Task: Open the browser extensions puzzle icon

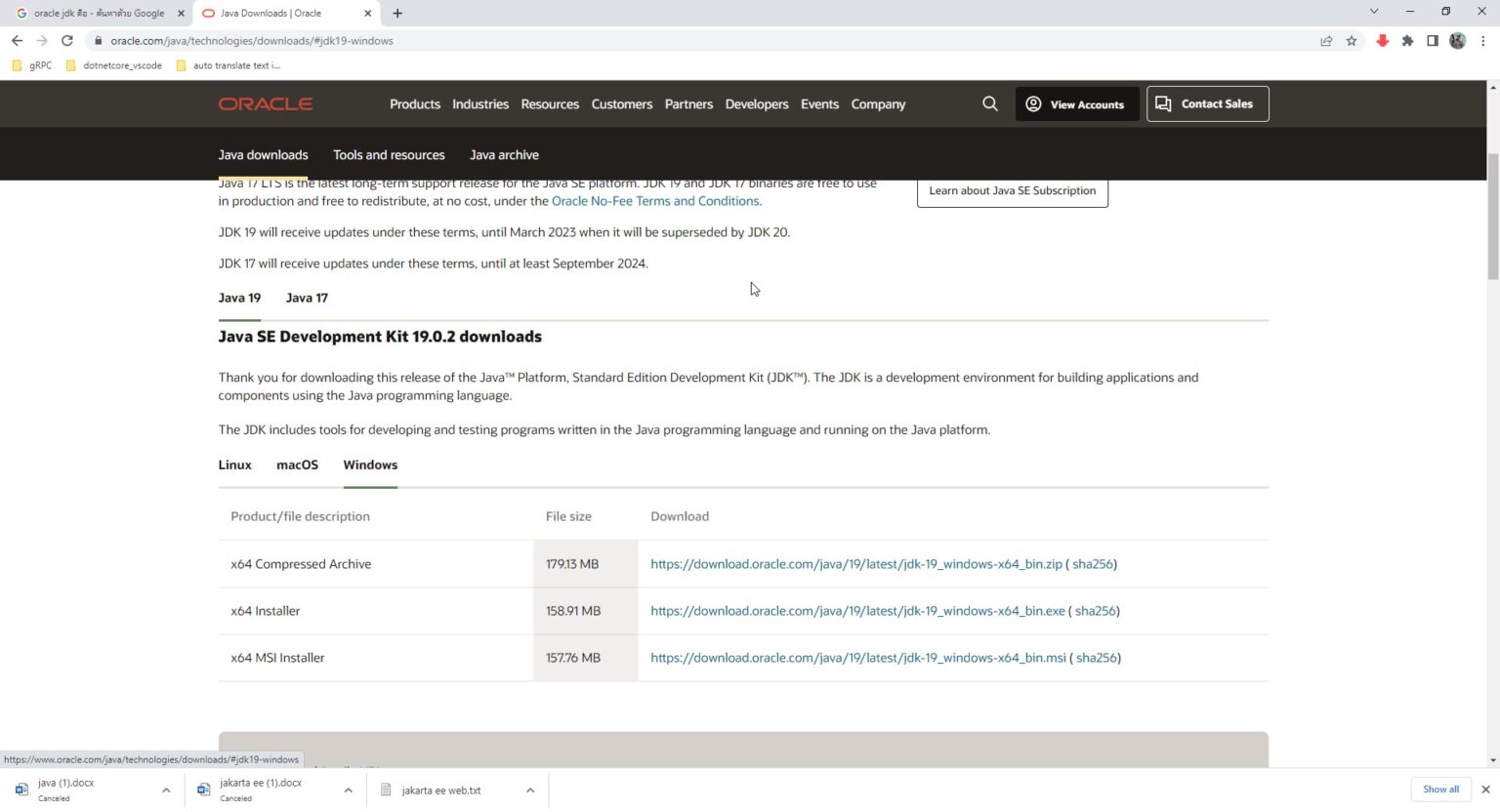Action: [1407, 41]
